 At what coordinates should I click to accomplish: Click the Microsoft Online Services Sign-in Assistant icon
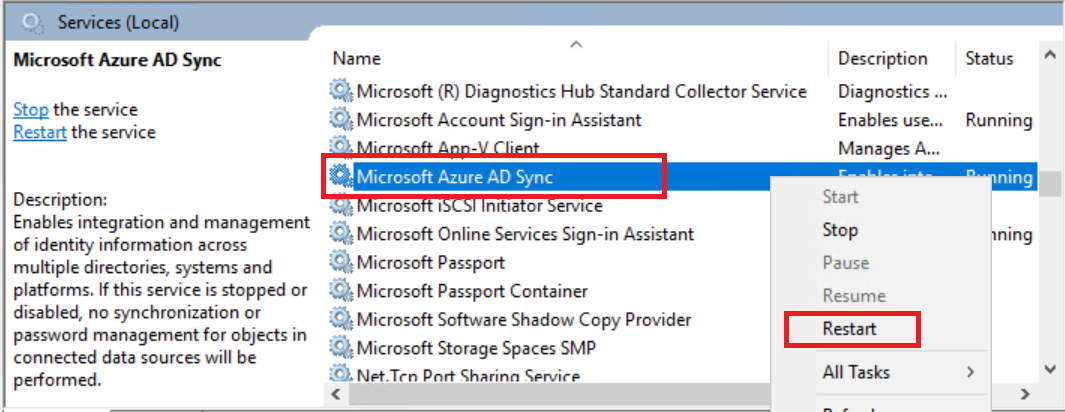(x=342, y=234)
